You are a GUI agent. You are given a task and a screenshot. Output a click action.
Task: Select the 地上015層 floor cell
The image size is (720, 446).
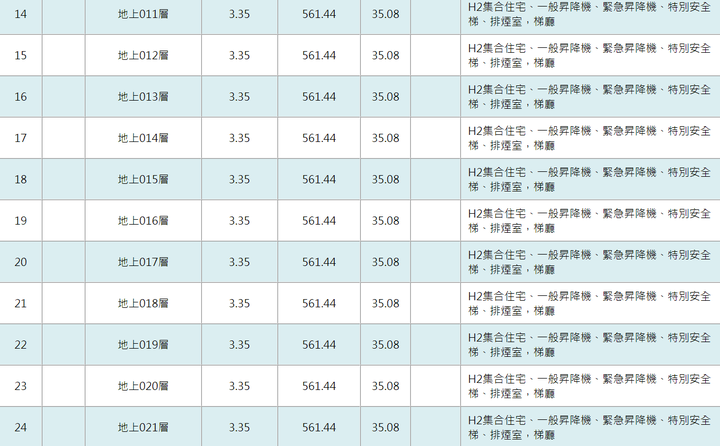pos(143,180)
